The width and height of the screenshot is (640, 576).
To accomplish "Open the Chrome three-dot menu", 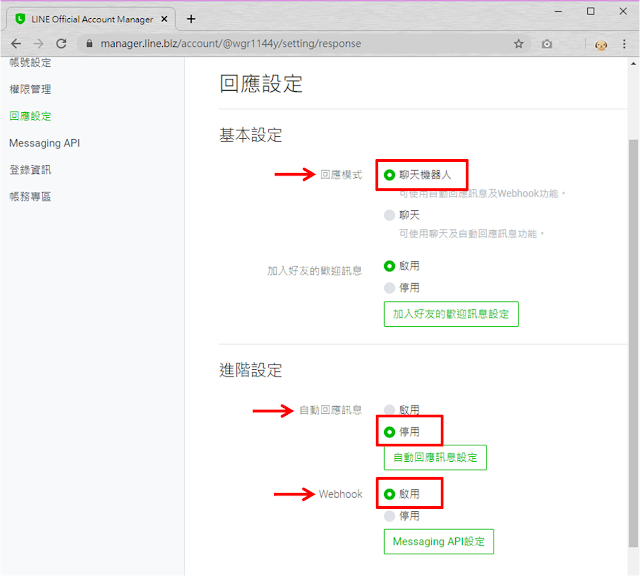I will 624,44.
